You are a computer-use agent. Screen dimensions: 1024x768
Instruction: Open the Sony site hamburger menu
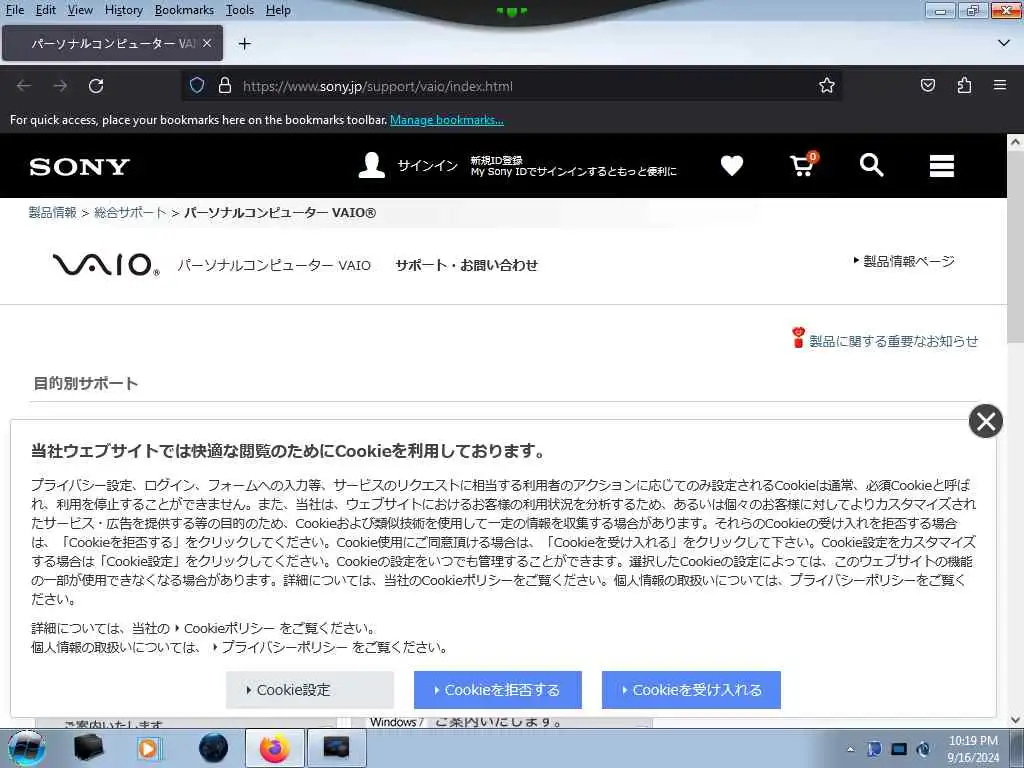coord(942,166)
